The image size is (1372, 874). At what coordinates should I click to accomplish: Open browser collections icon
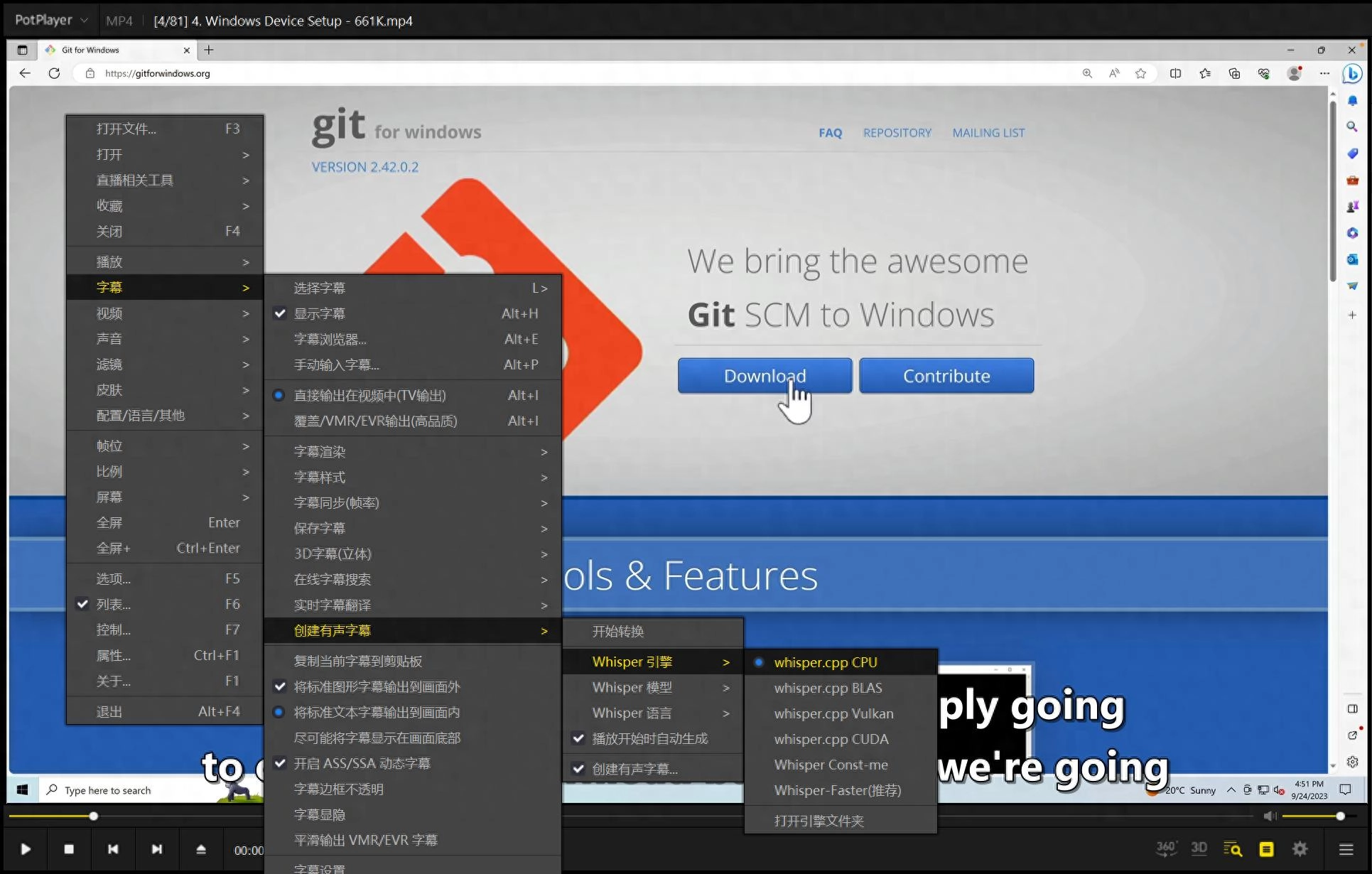point(1234,73)
